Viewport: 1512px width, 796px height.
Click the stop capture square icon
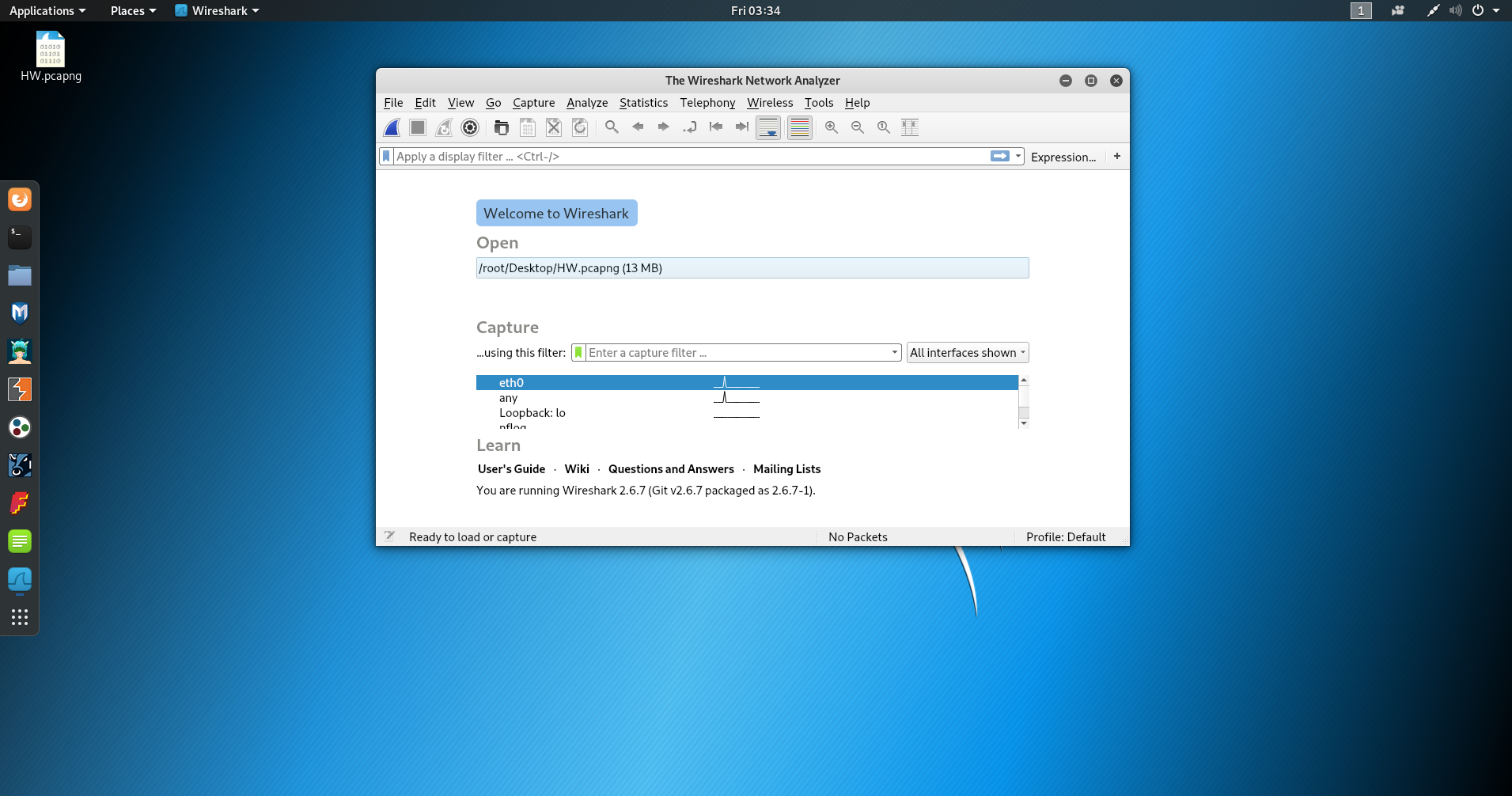pos(418,127)
